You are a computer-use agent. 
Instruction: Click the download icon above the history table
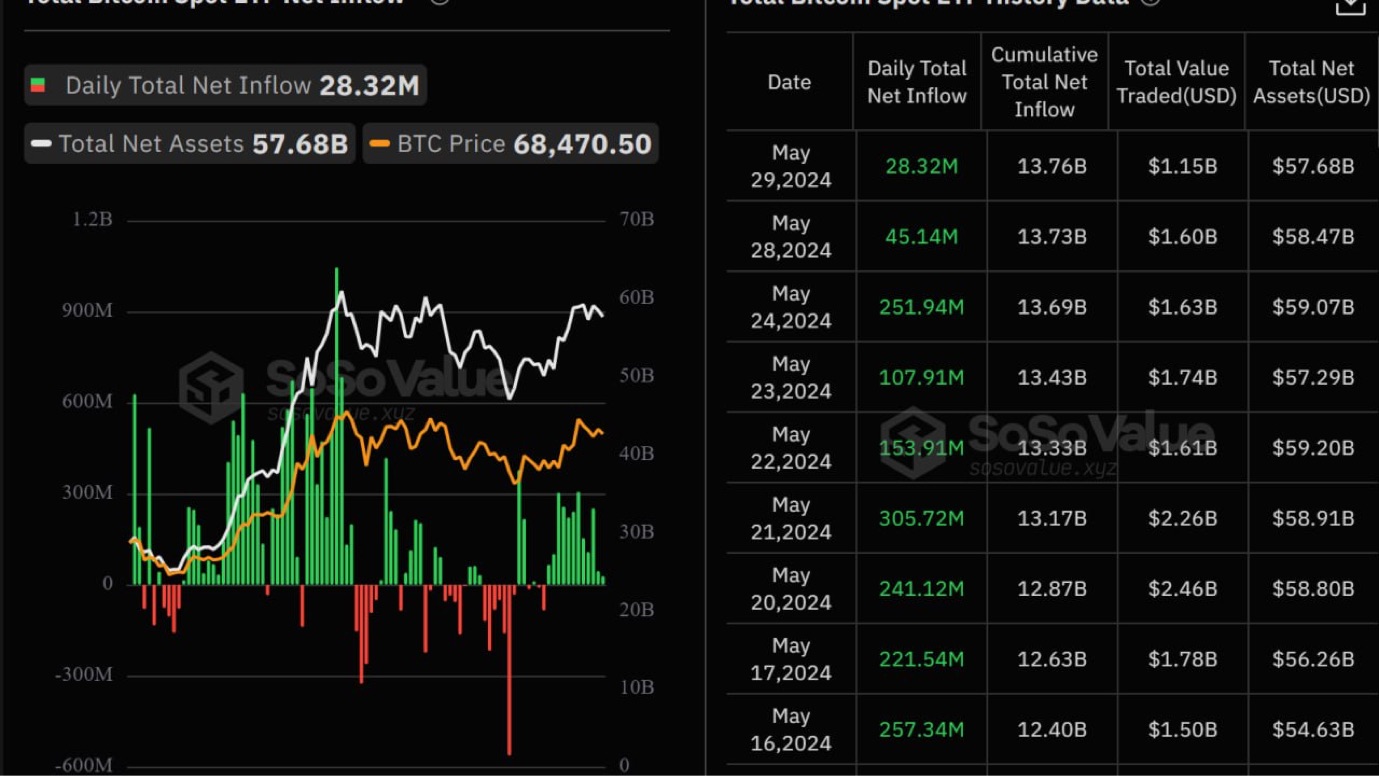[1350, 5]
